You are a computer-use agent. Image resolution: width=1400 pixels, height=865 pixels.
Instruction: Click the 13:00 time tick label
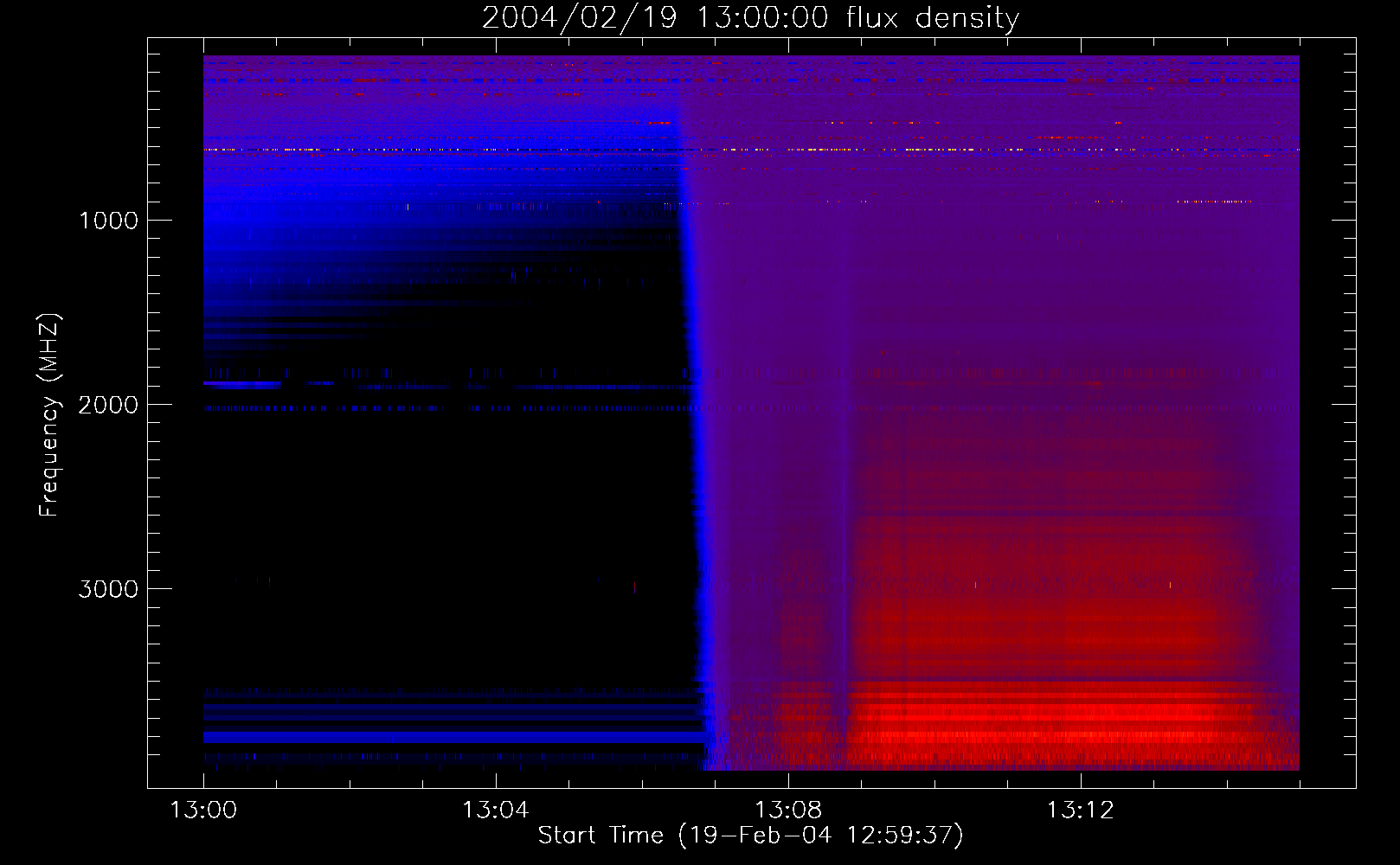[x=203, y=811]
